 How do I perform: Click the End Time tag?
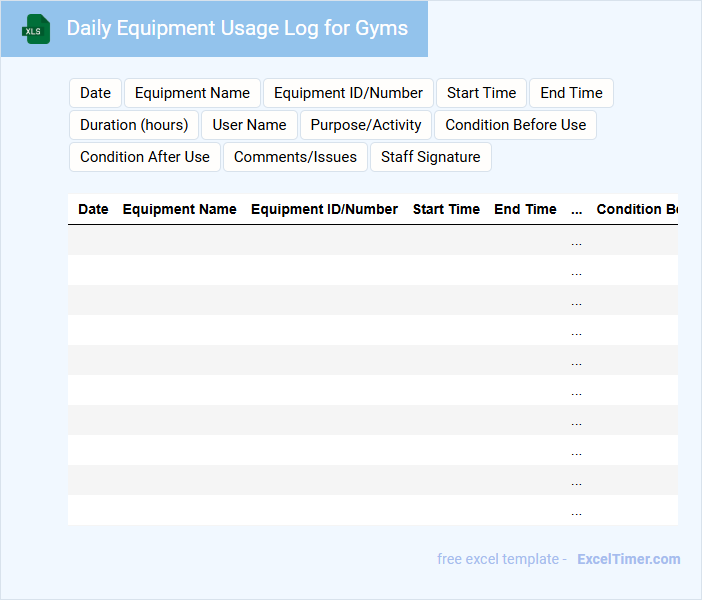click(571, 93)
